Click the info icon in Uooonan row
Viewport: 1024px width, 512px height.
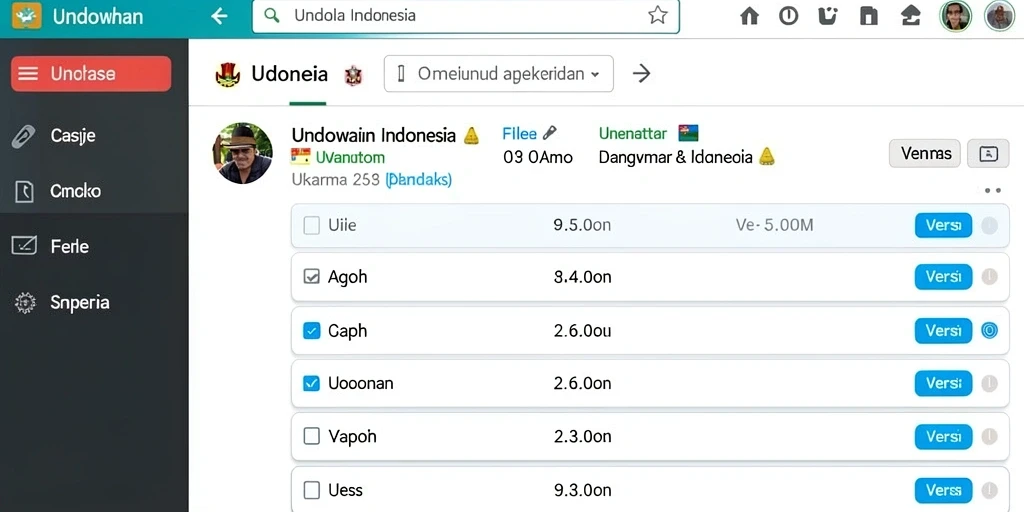[x=989, y=384]
